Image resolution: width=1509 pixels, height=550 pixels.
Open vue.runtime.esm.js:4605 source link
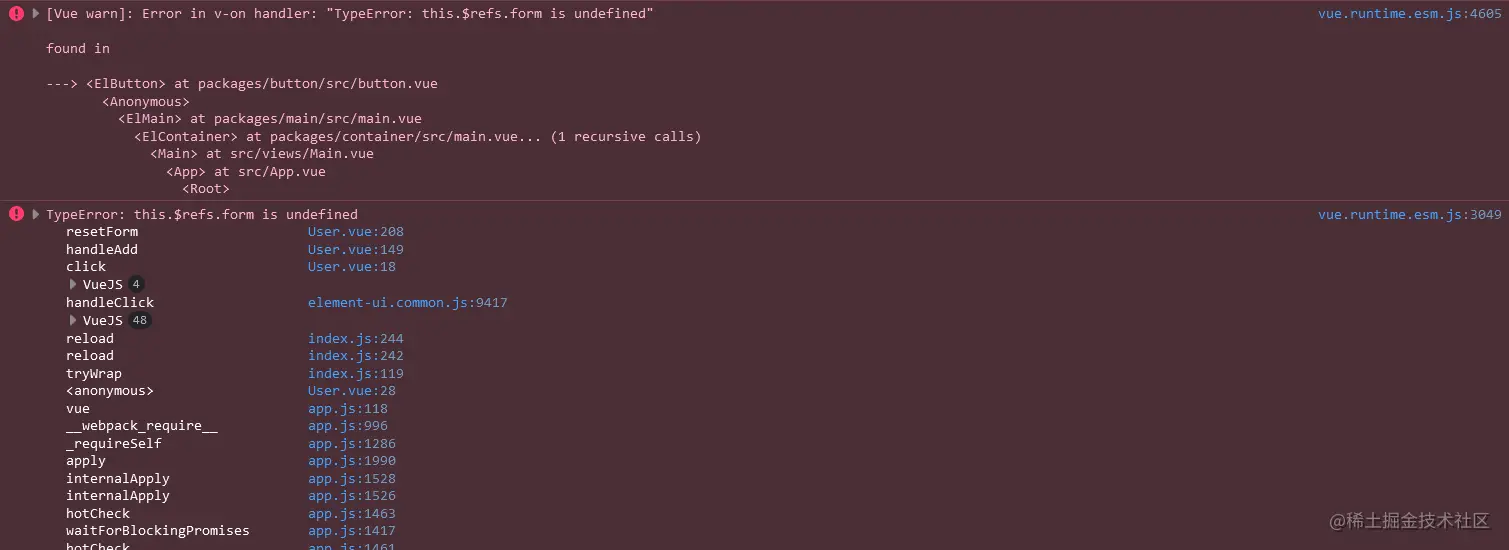(x=1409, y=14)
